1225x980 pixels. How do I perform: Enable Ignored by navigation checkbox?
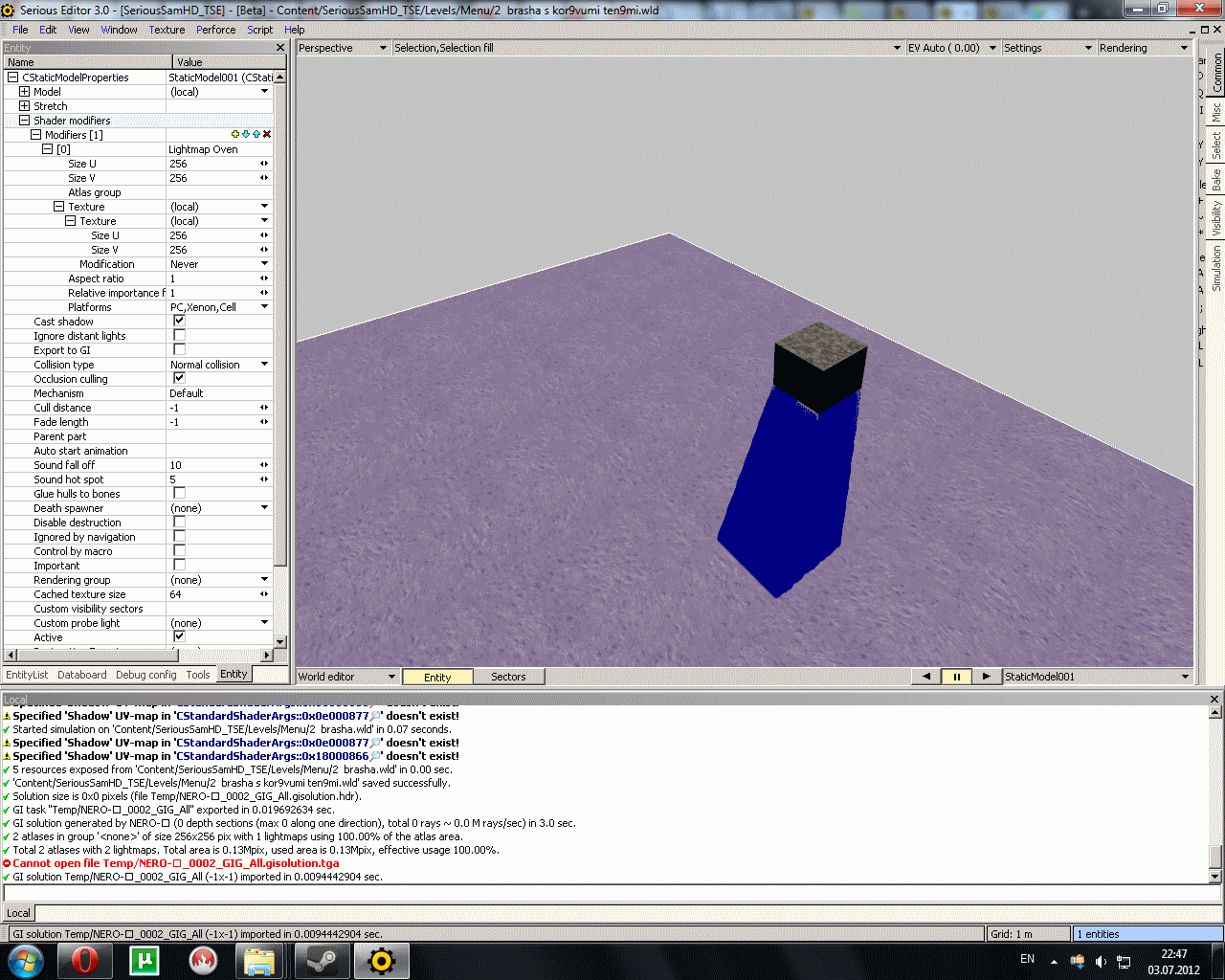pos(179,536)
